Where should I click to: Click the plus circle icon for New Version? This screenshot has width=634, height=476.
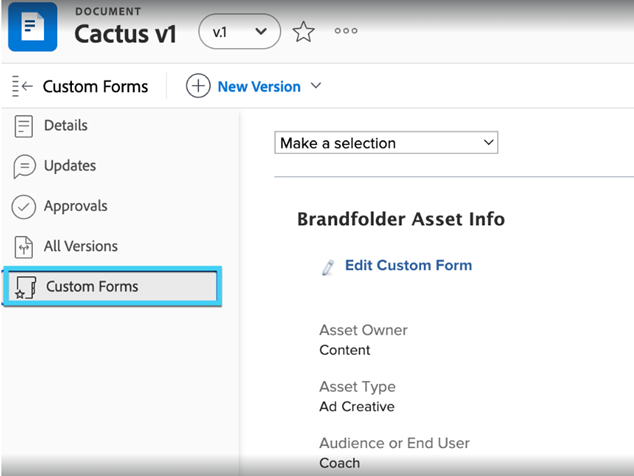pyautogui.click(x=198, y=86)
